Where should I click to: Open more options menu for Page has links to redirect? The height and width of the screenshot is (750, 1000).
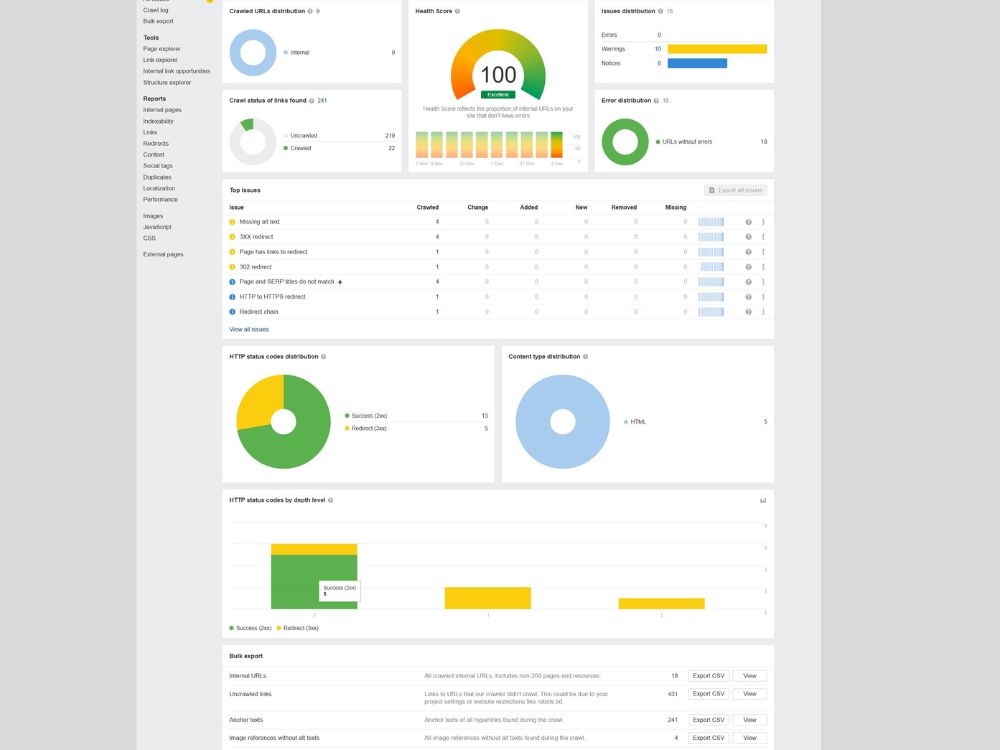[x=763, y=252]
